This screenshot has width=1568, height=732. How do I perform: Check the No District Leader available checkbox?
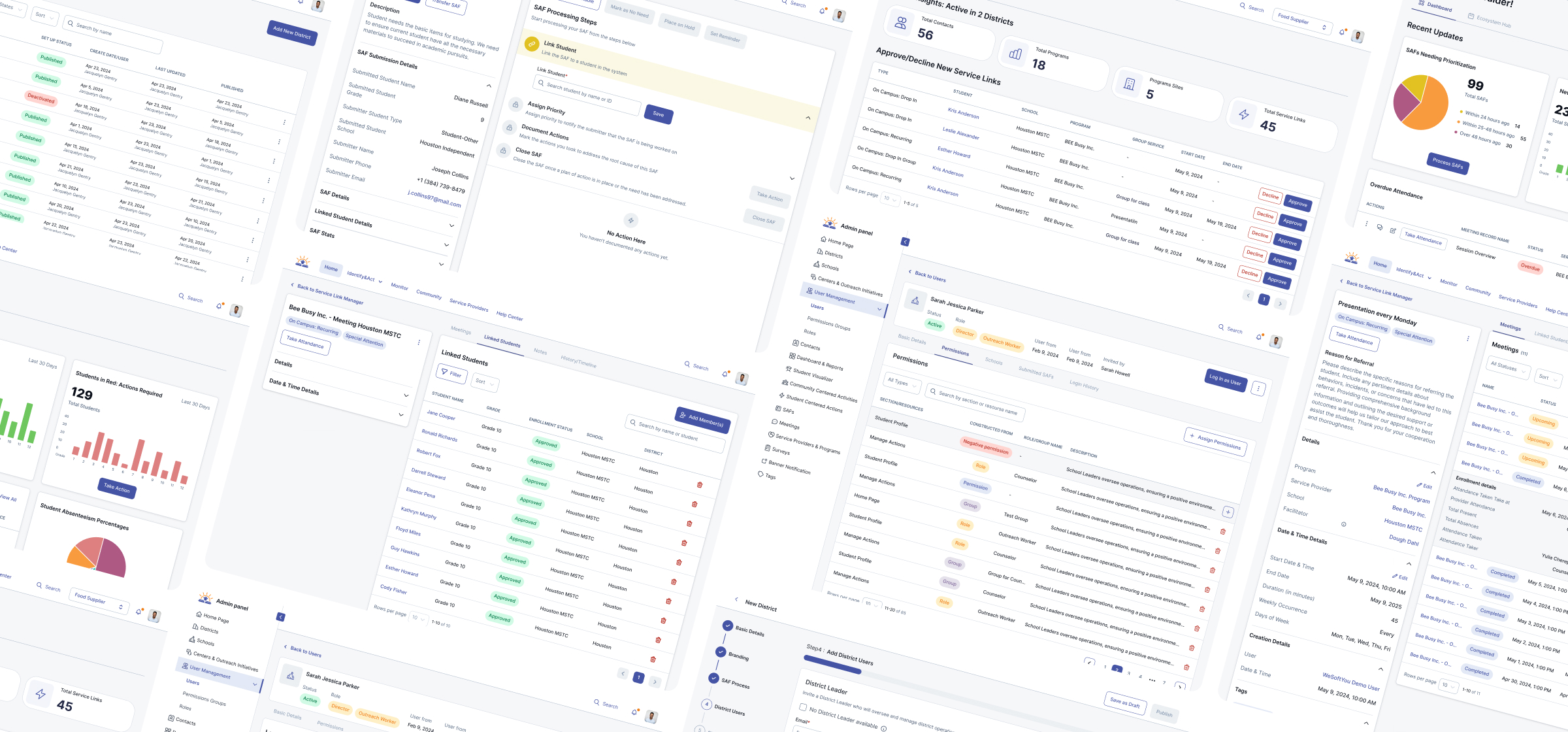point(802,707)
